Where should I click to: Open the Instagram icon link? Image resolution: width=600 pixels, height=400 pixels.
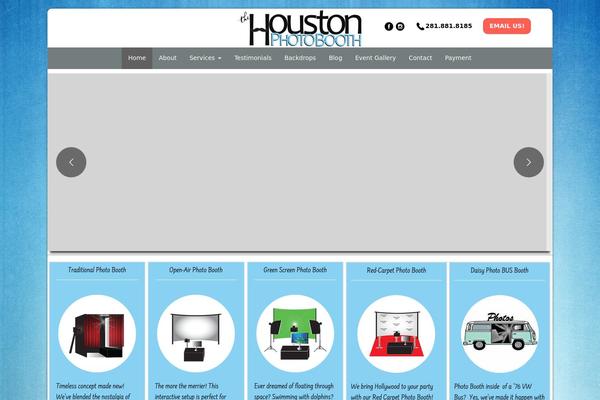pyautogui.click(x=400, y=26)
